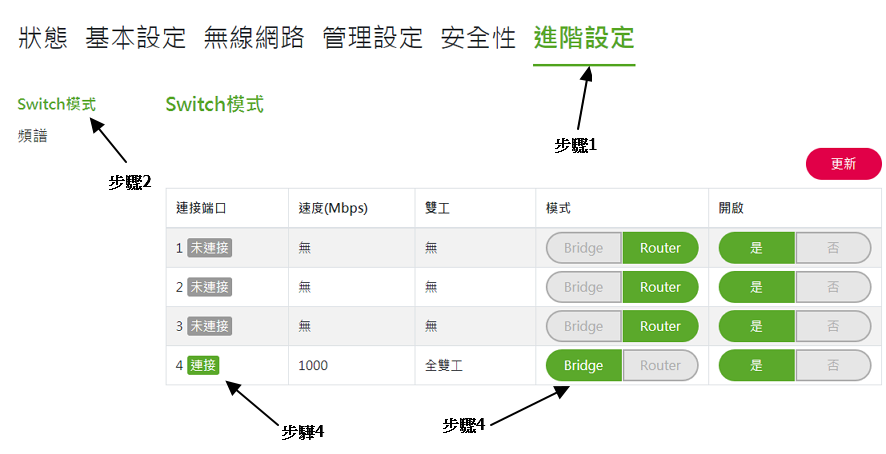Go to 管理設定 tab

pos(373,39)
